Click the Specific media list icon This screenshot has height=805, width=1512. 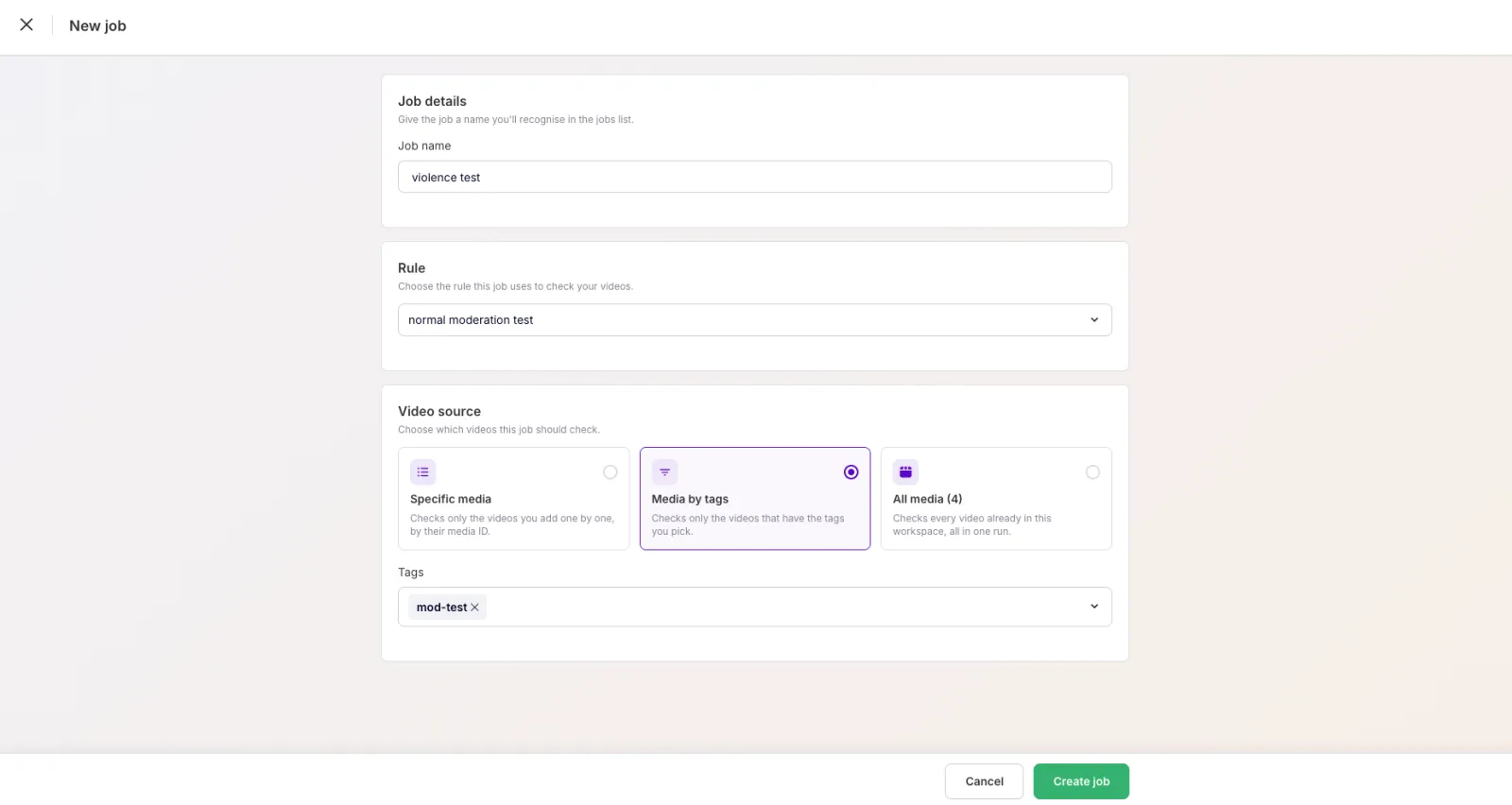[x=422, y=472]
